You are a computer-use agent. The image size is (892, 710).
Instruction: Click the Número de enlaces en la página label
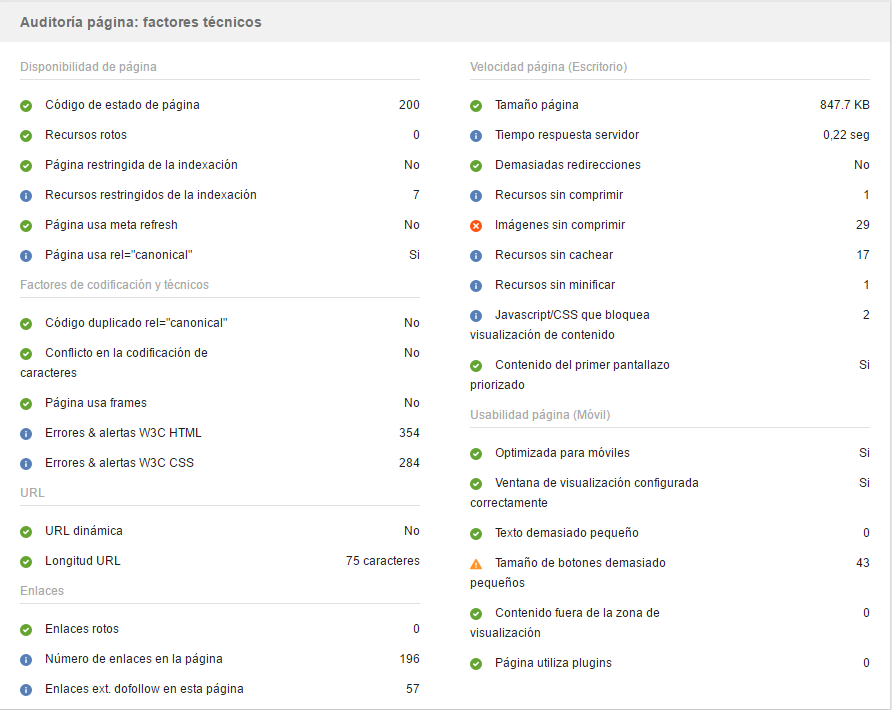(134, 659)
